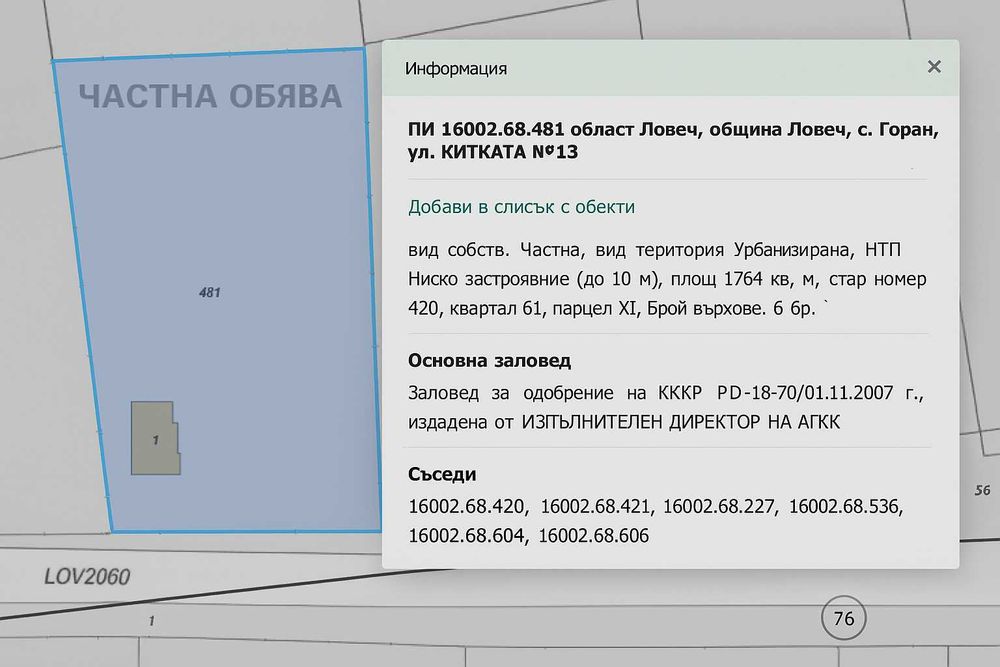Click neighbor ID 16002.68.420
The image size is (1000, 667).
coord(466,506)
